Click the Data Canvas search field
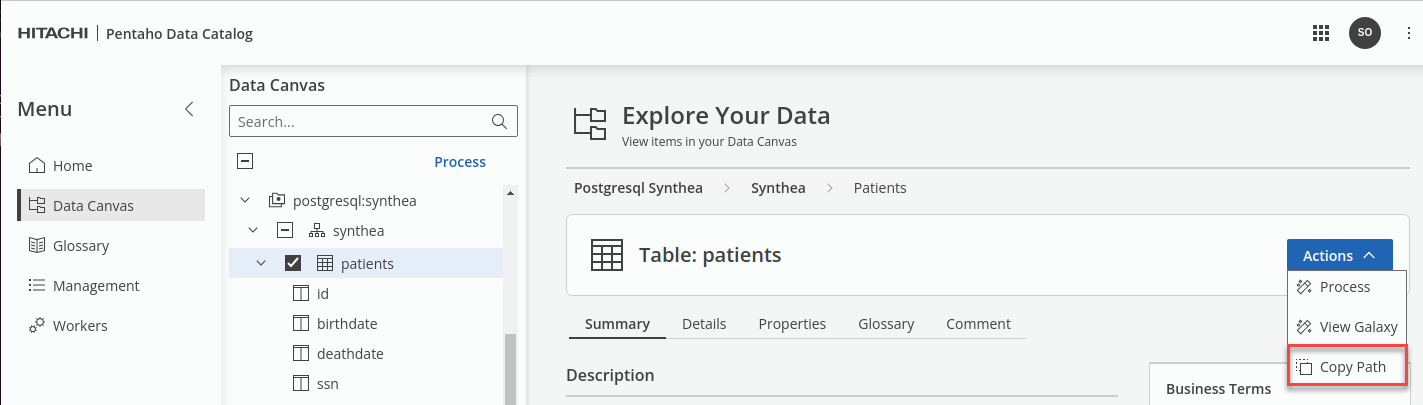1423x405 pixels. coord(362,122)
